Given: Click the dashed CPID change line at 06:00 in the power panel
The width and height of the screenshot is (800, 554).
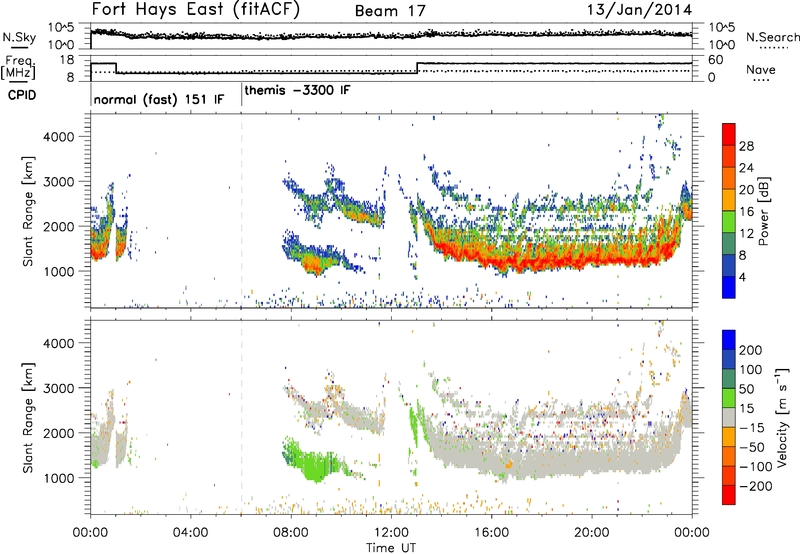Looking at the screenshot, I should click(x=241, y=211).
